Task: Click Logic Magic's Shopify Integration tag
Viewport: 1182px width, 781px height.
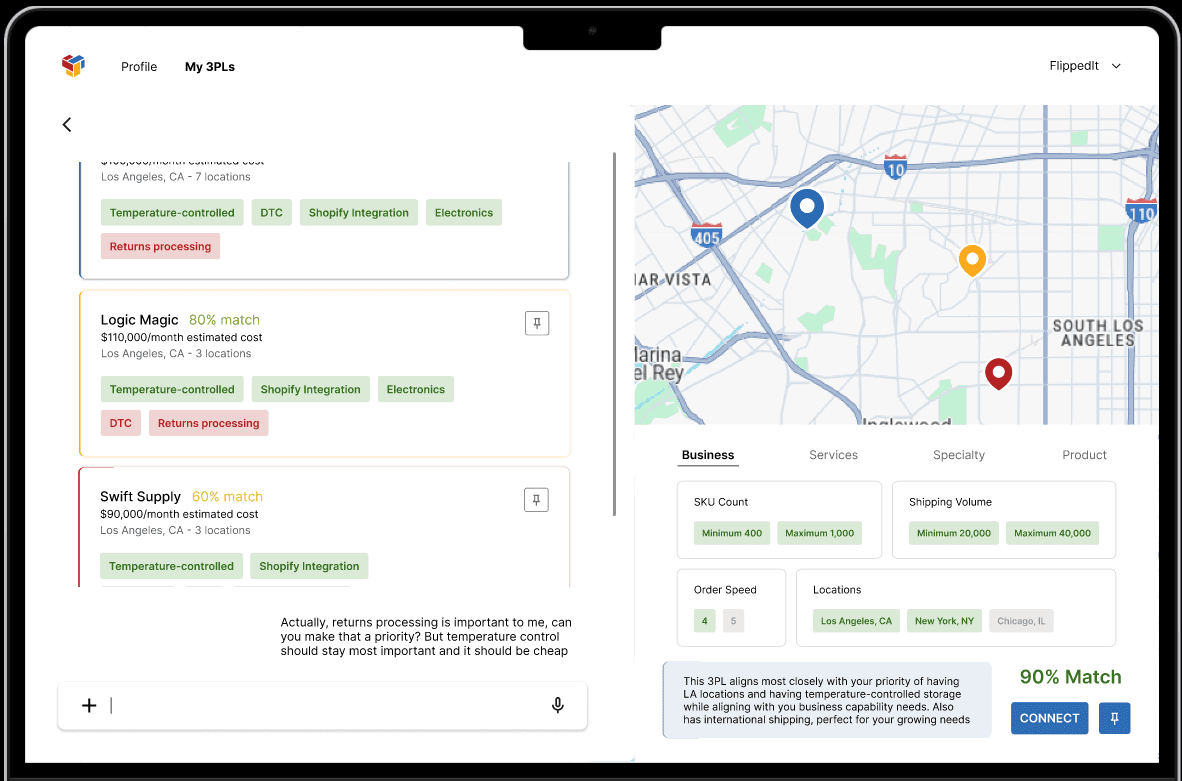Action: 311,390
